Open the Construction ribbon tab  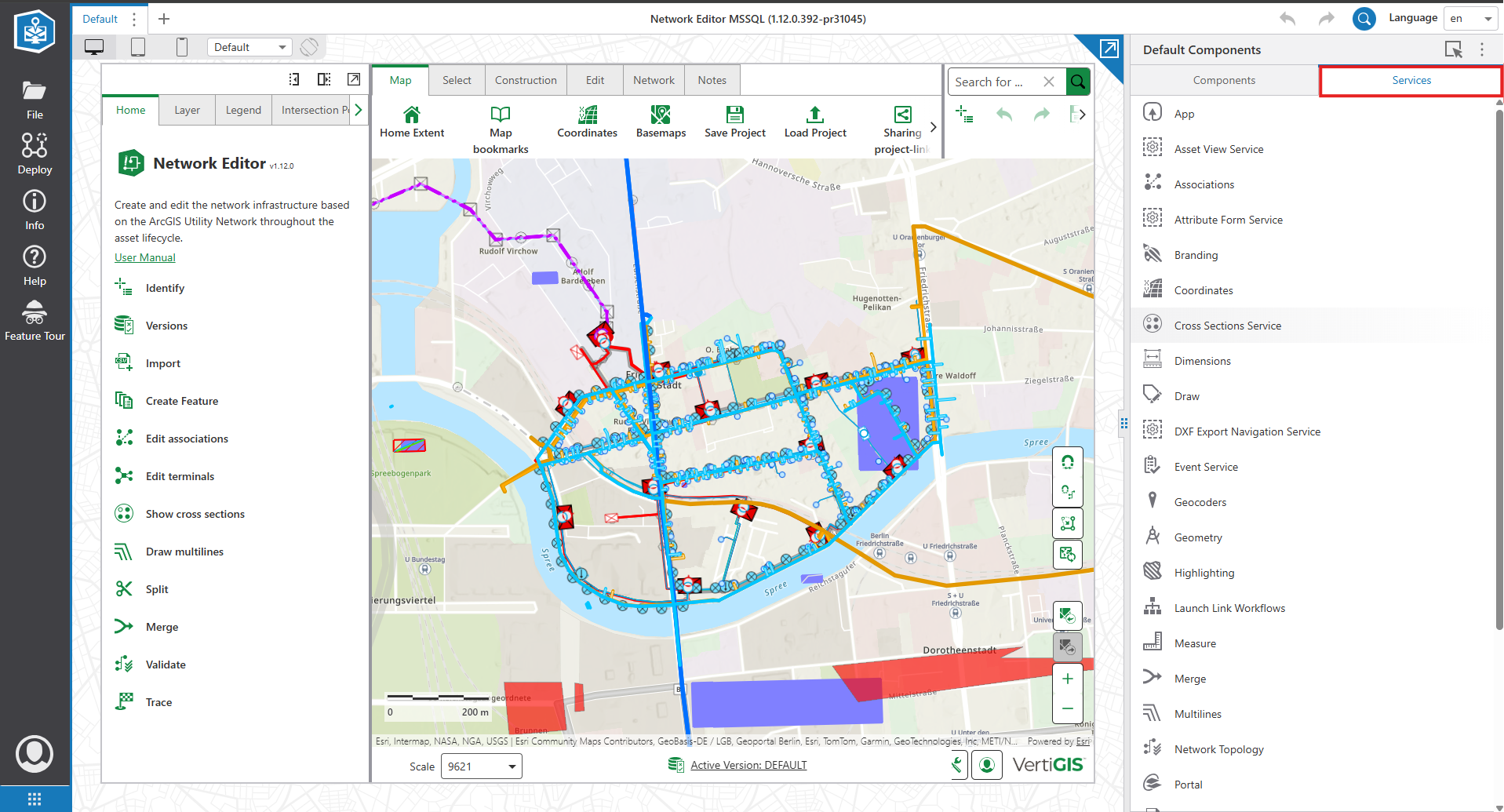point(526,80)
